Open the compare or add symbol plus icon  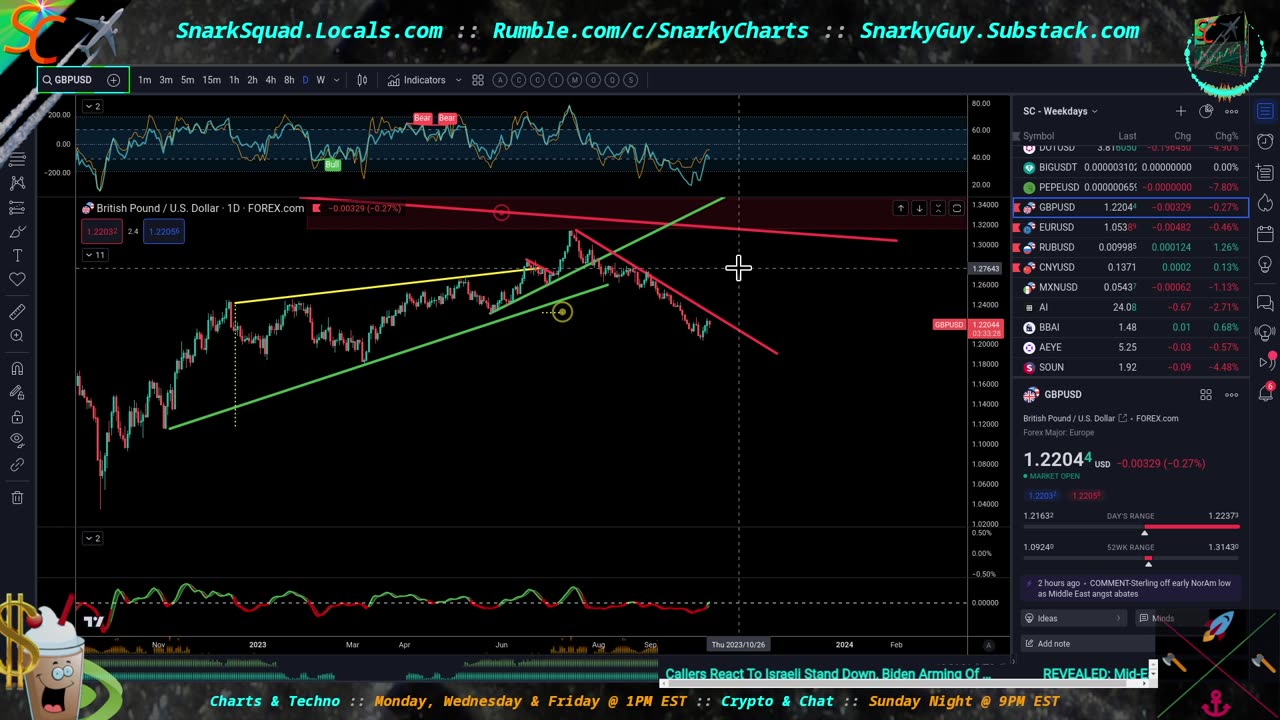click(113, 80)
